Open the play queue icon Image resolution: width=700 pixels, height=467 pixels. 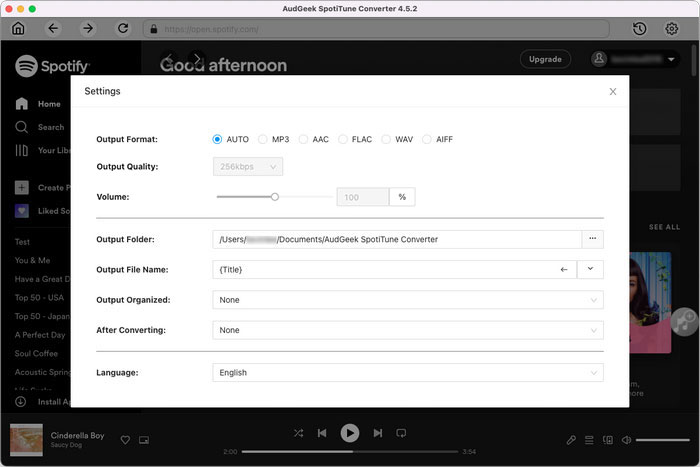589,440
